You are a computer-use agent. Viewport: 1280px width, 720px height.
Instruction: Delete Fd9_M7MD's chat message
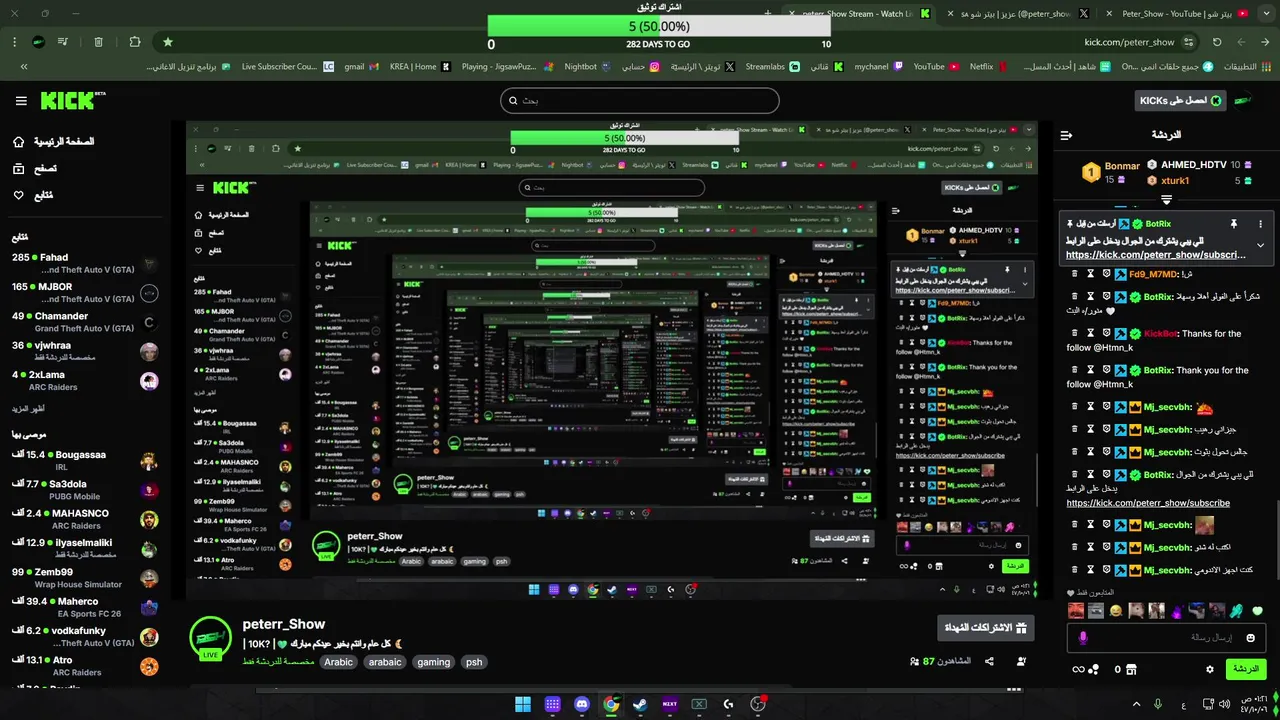pyautogui.click(x=1075, y=274)
